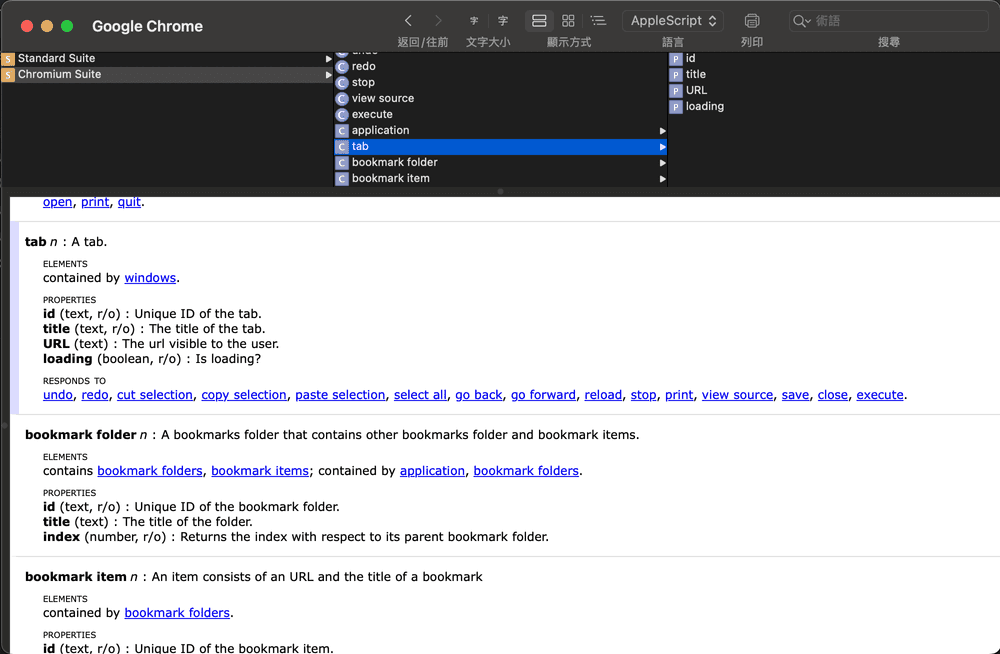Click the print icon above 列印
Viewport: 1000px width, 654px height.
[x=751, y=20]
